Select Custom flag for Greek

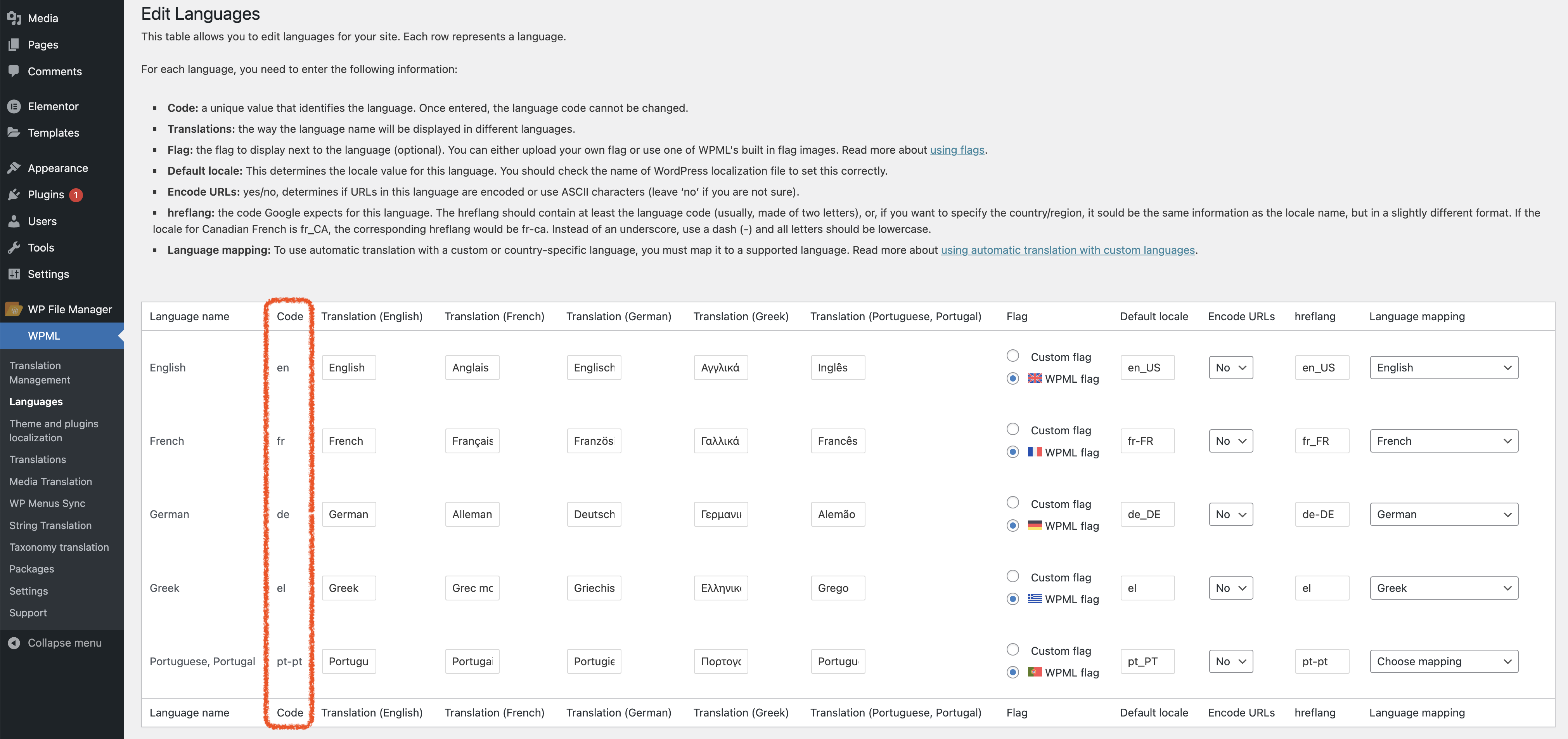point(1013,576)
